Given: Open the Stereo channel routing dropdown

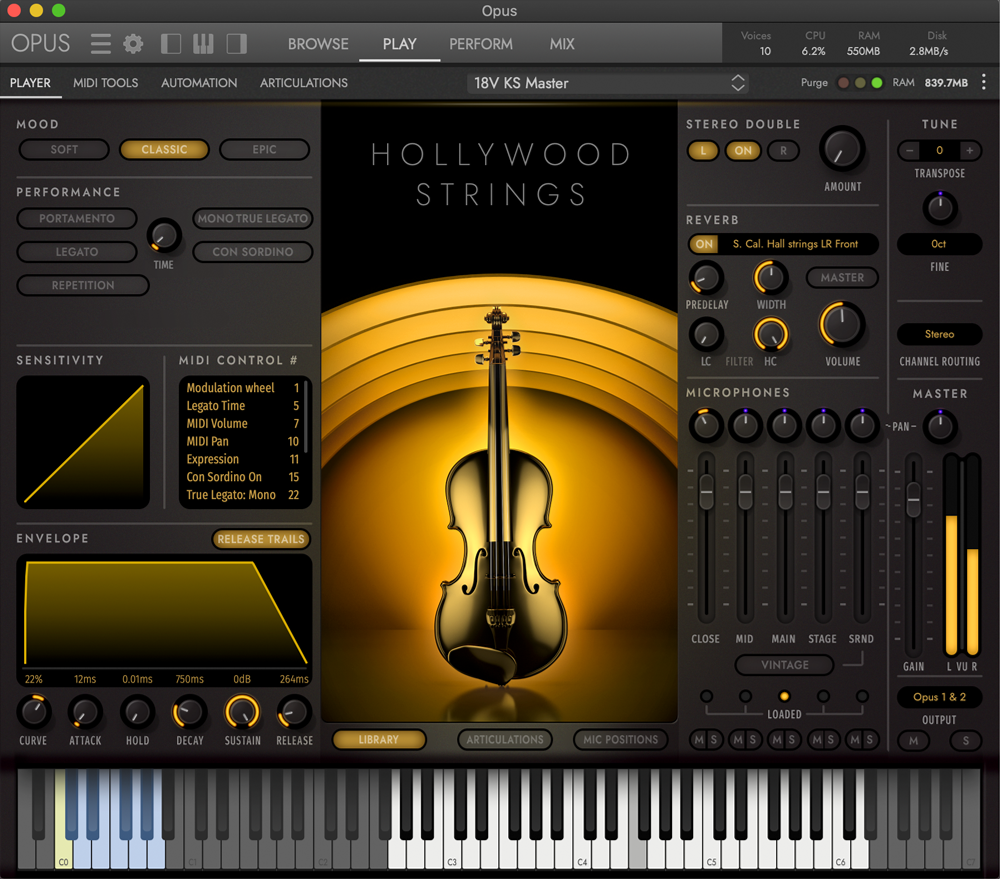Looking at the screenshot, I should click(939, 335).
